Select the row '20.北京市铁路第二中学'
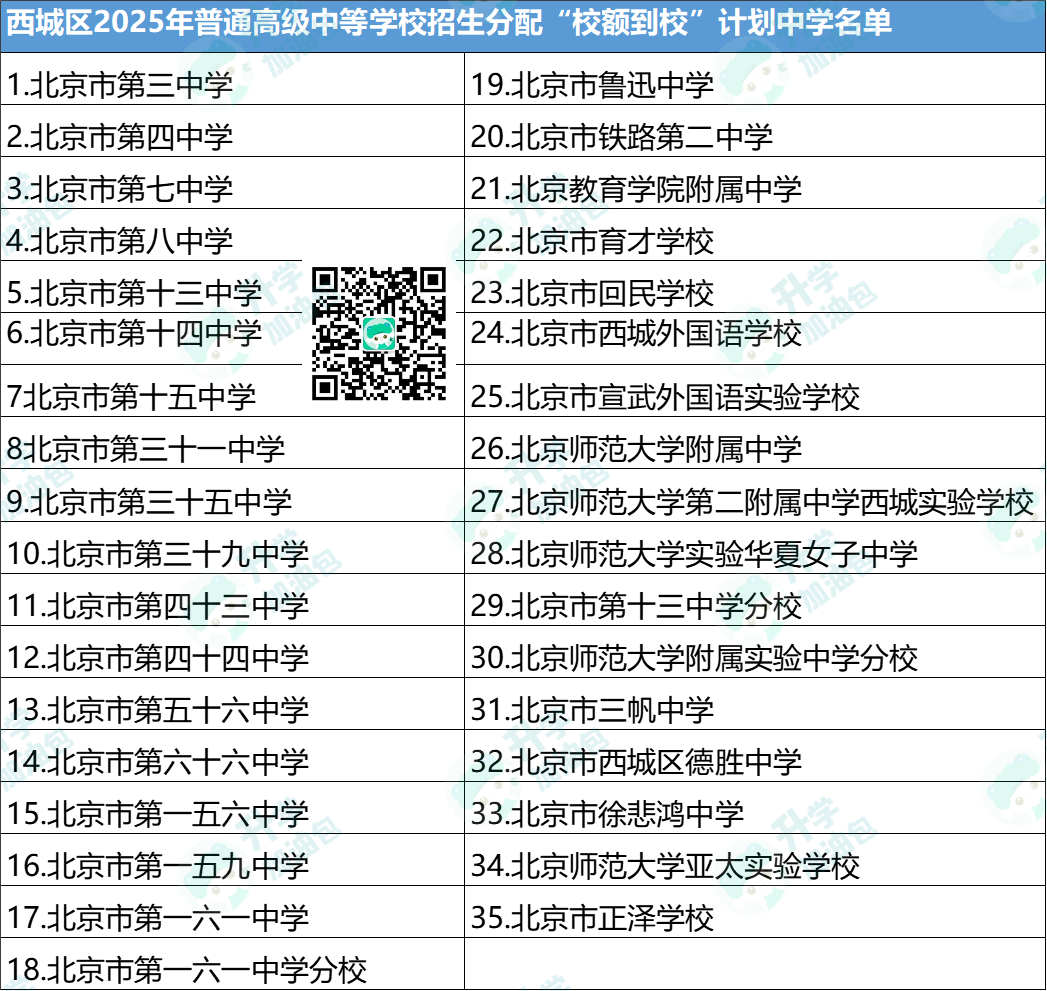Screen dimensions: 1047x991 (x=755, y=131)
